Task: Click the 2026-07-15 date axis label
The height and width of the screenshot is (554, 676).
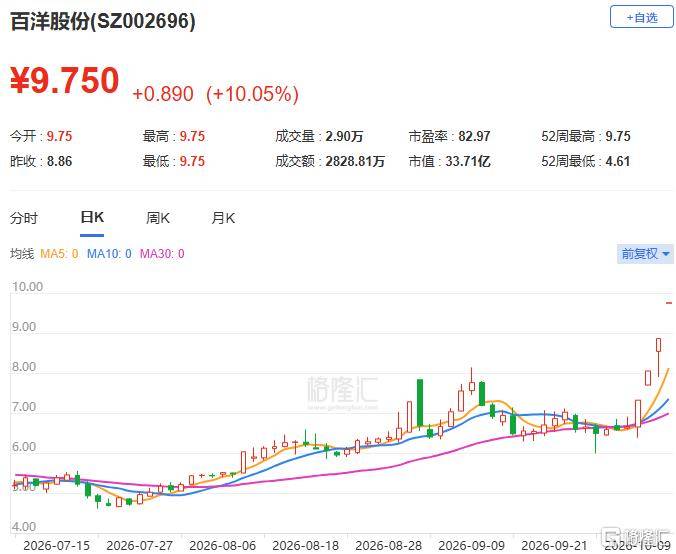Action: (56, 546)
